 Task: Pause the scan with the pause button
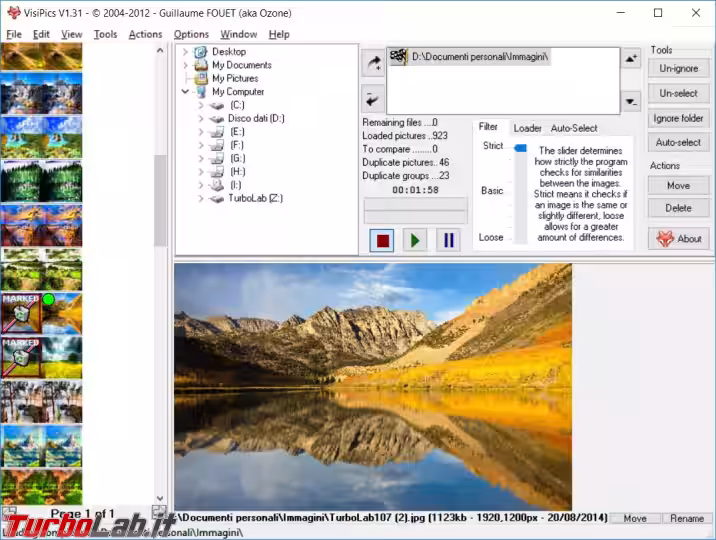(448, 240)
